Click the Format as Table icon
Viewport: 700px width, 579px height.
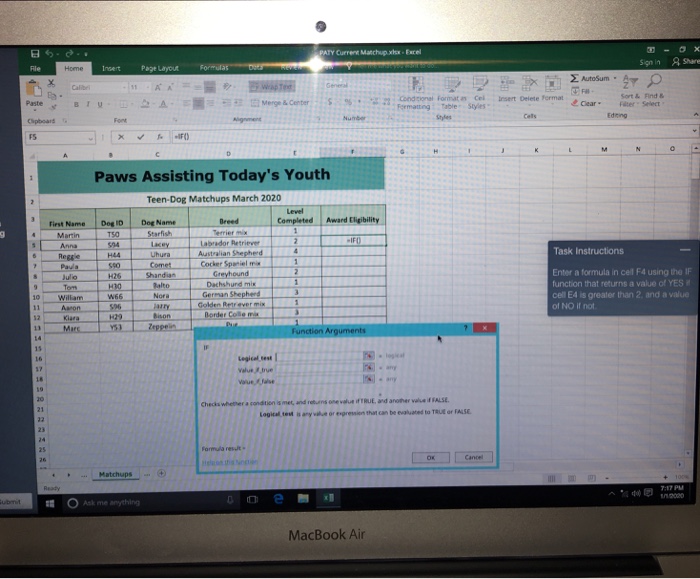point(451,84)
